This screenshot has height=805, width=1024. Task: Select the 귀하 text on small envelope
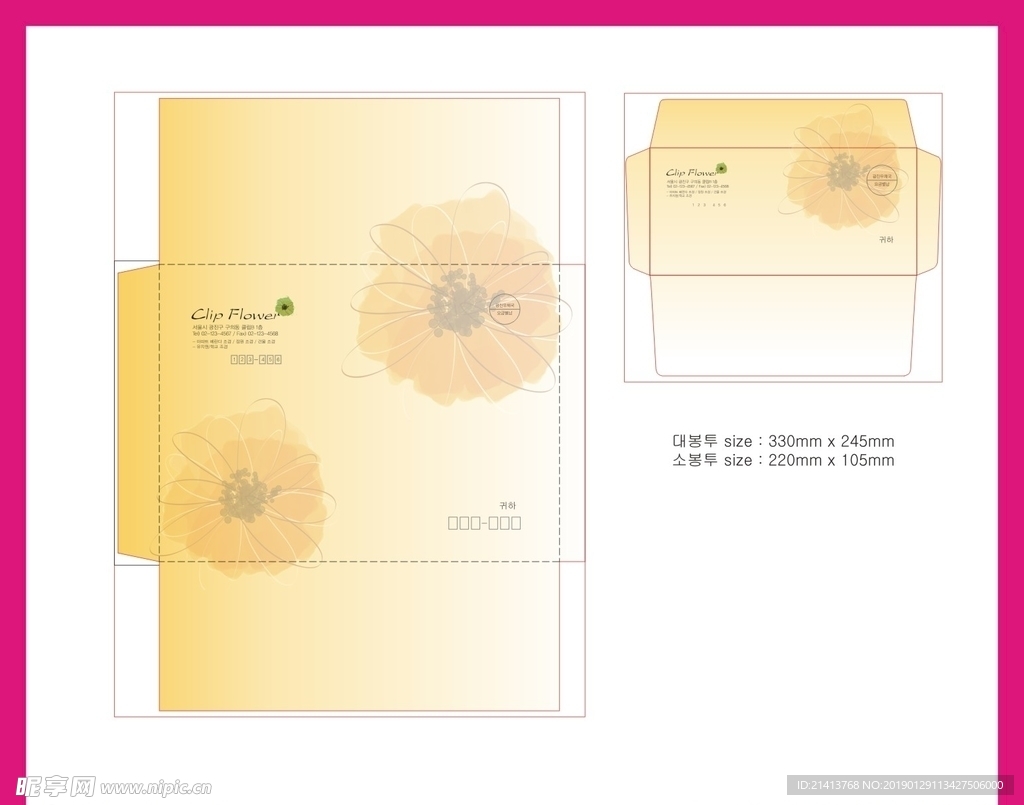point(886,240)
